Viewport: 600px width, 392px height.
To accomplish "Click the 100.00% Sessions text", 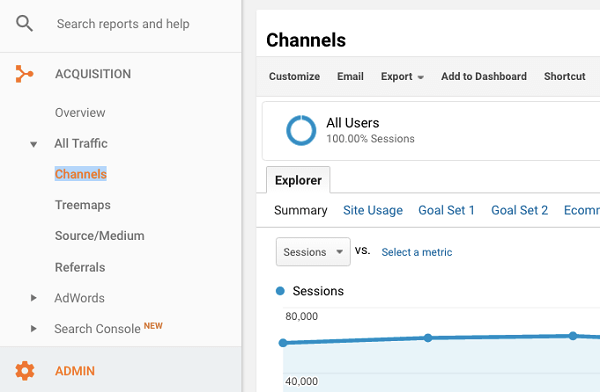I will pyautogui.click(x=370, y=139).
